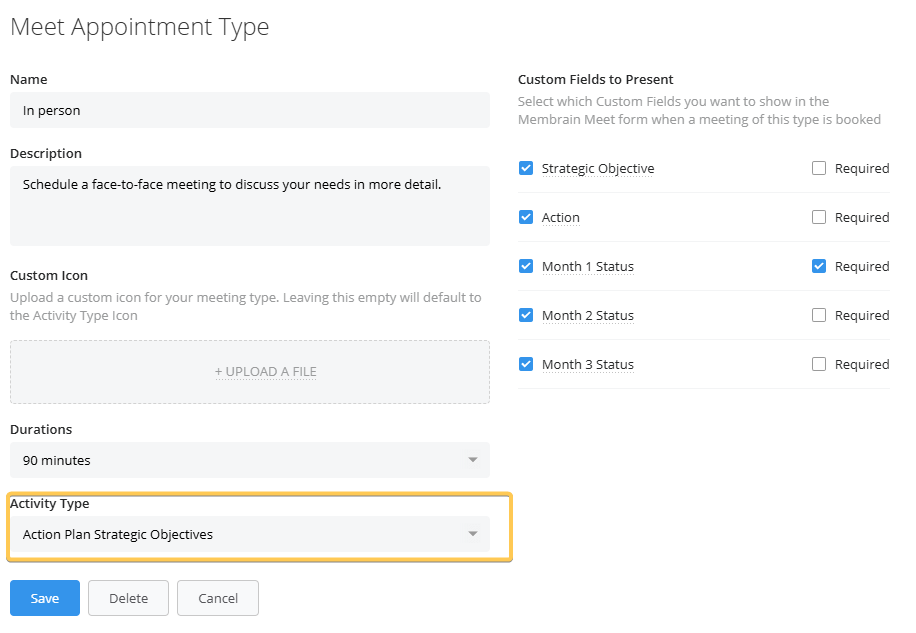Open the Durations dropdown
Image resolution: width=916 pixels, height=633 pixels.
coord(249,460)
